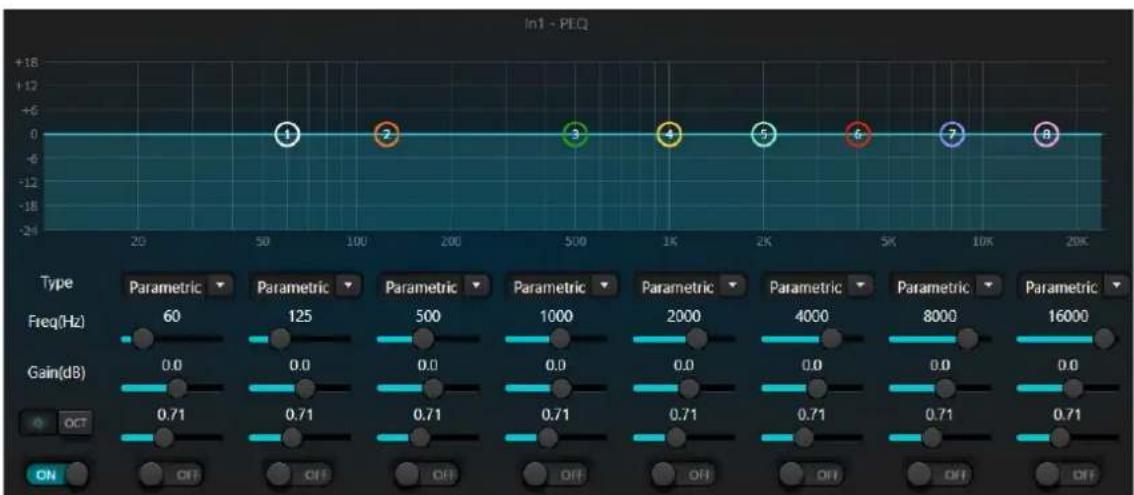
Task: Click the 0.0 gain value of the 2000 Hz band
Action: 683,366
